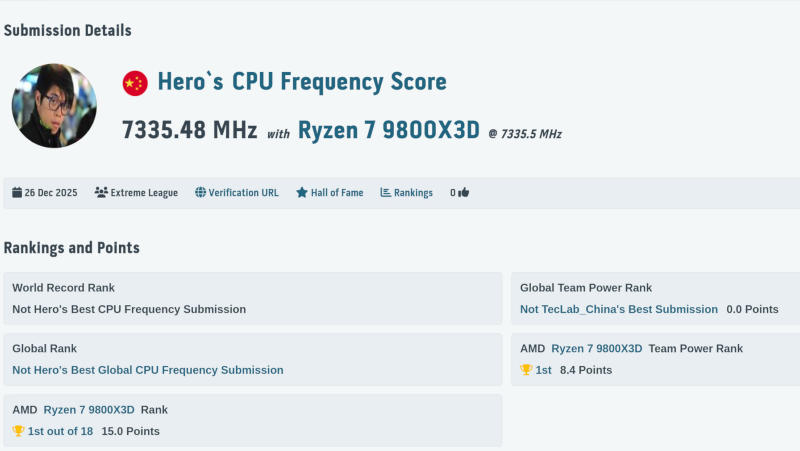Go to the Rankings link

coord(413,193)
